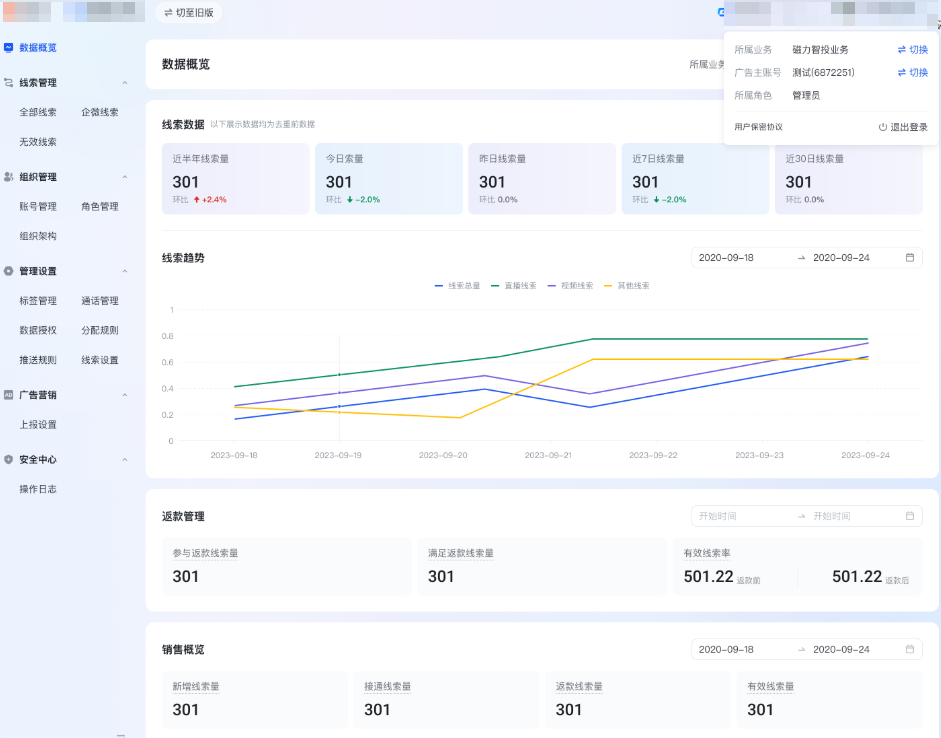Collapse 组织管理 section using its arrow
This screenshot has width=941, height=738.
tap(125, 177)
